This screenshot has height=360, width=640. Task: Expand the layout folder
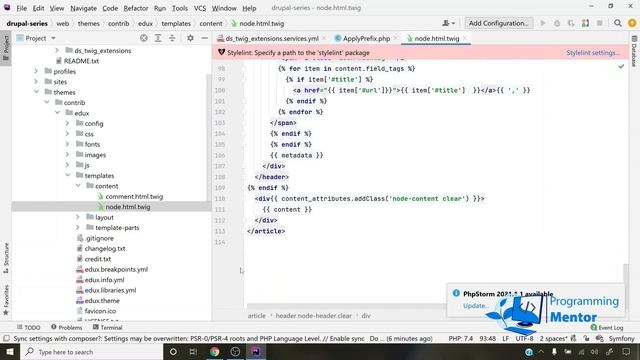tap(78, 217)
